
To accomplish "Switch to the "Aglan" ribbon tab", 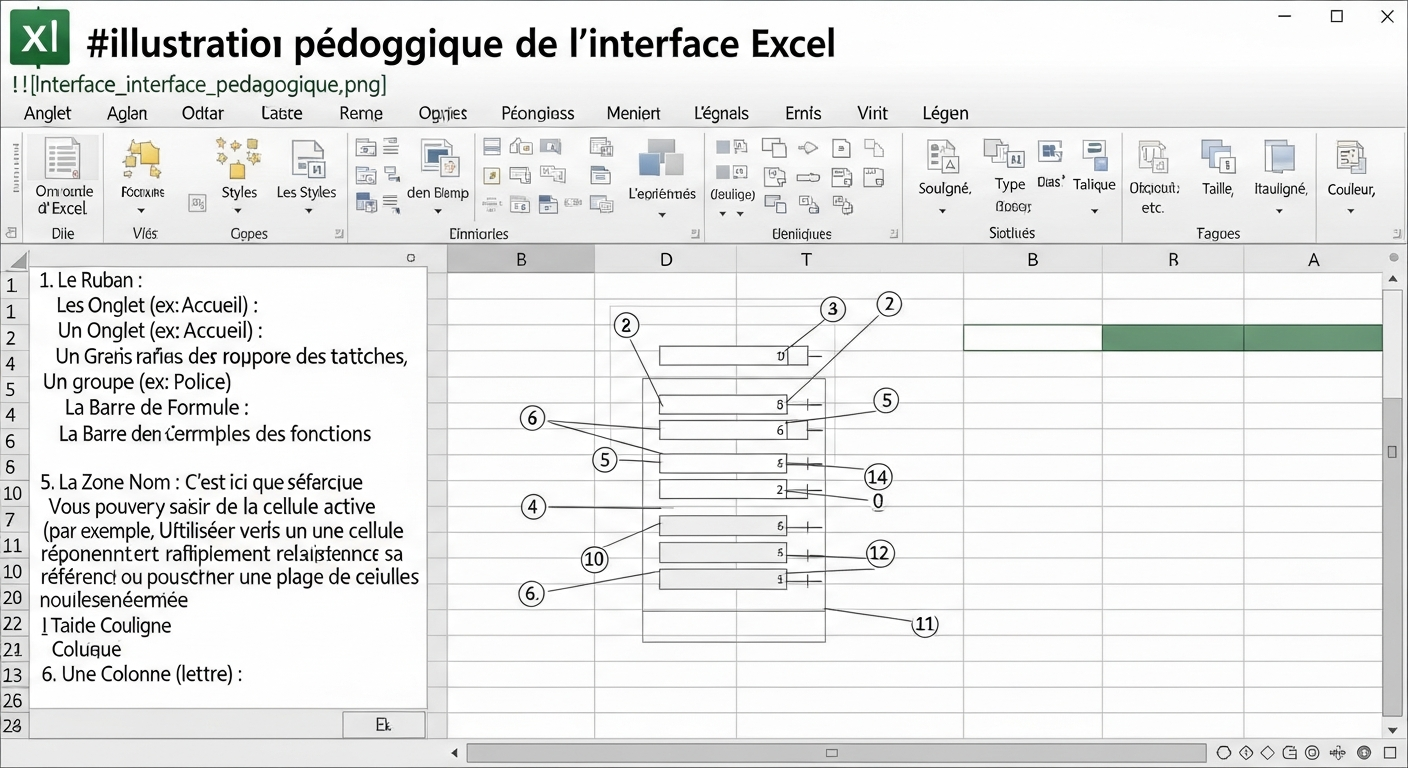I will [x=127, y=113].
